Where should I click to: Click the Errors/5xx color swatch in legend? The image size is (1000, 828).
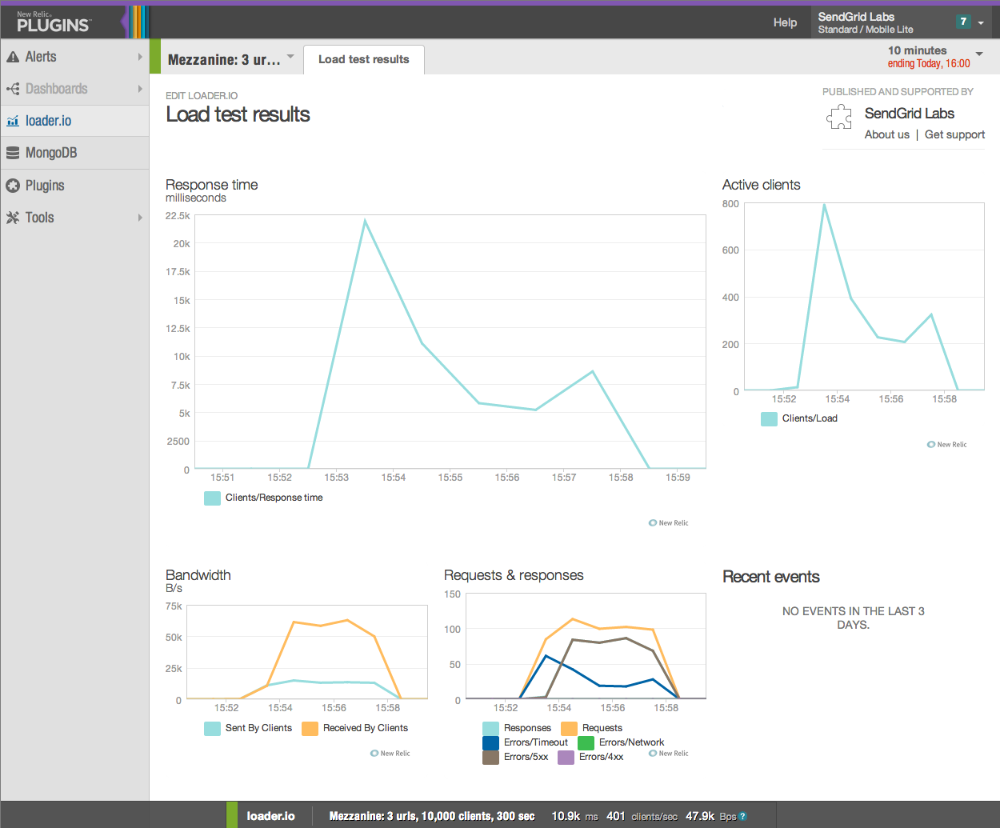pos(490,757)
